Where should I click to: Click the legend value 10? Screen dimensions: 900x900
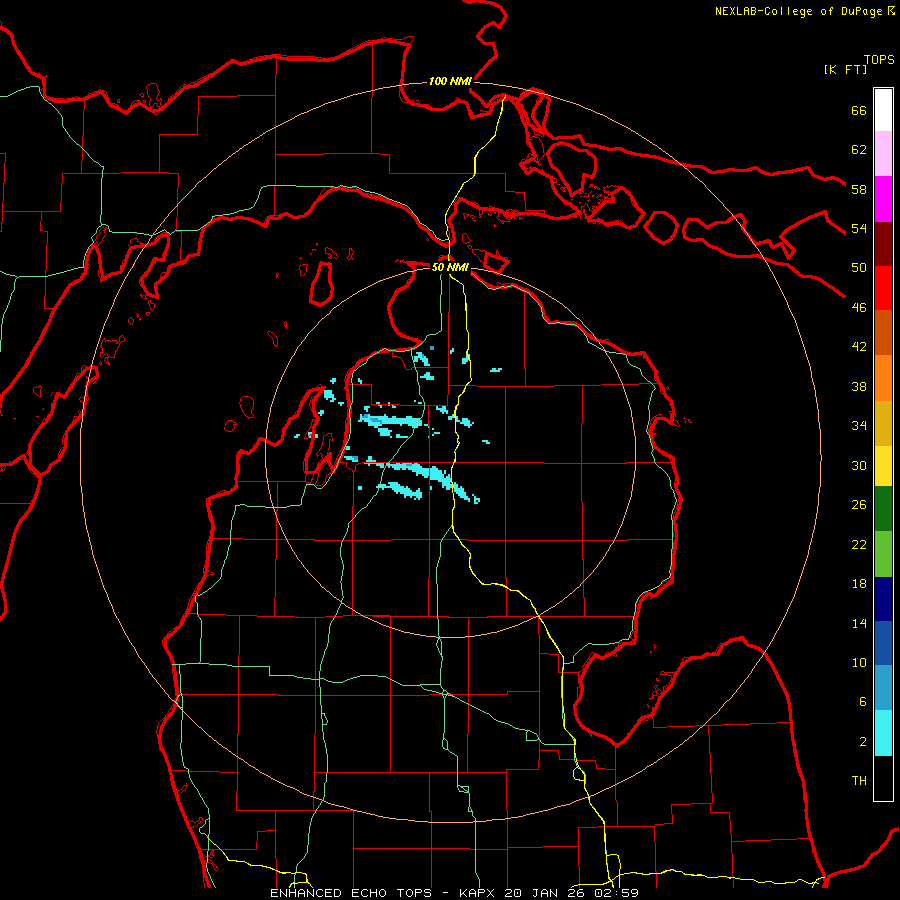pos(859,662)
